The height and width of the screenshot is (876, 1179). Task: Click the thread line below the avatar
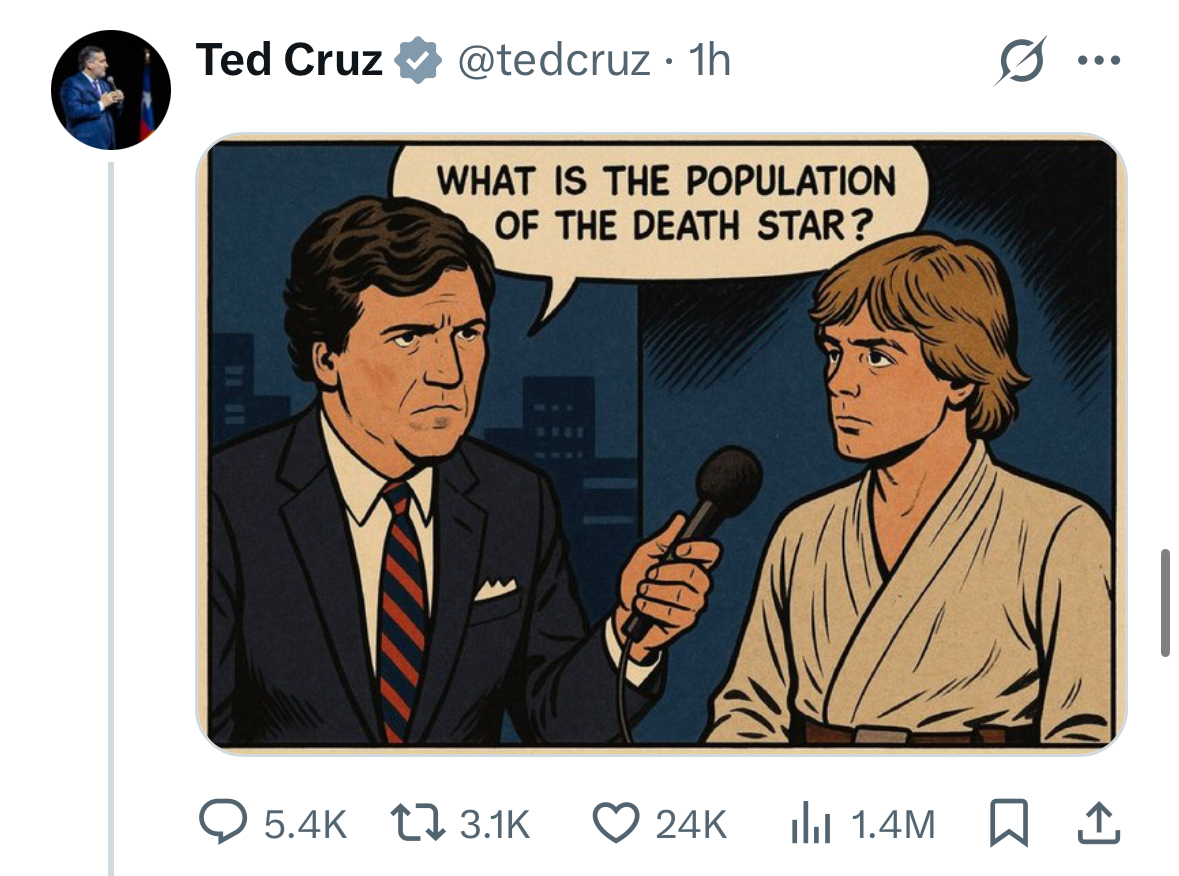[x=111, y=519]
